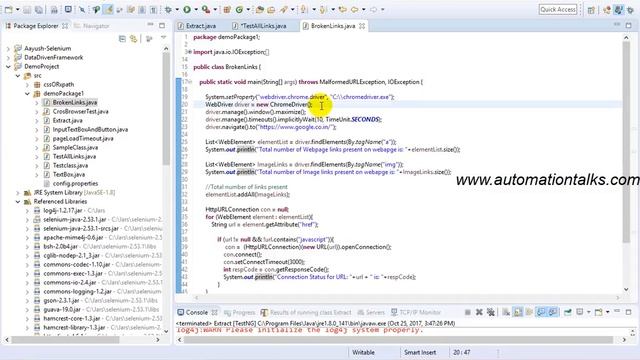Click the Open Type toolbar icon
Viewport: 640px width, 360px height.
[260, 9]
